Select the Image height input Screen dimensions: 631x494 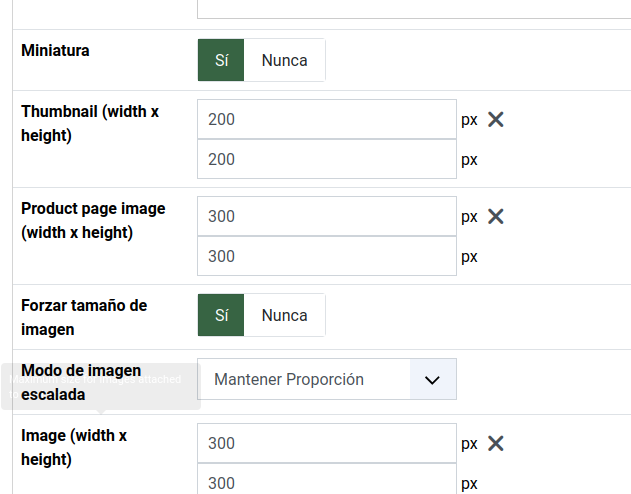(x=326, y=481)
